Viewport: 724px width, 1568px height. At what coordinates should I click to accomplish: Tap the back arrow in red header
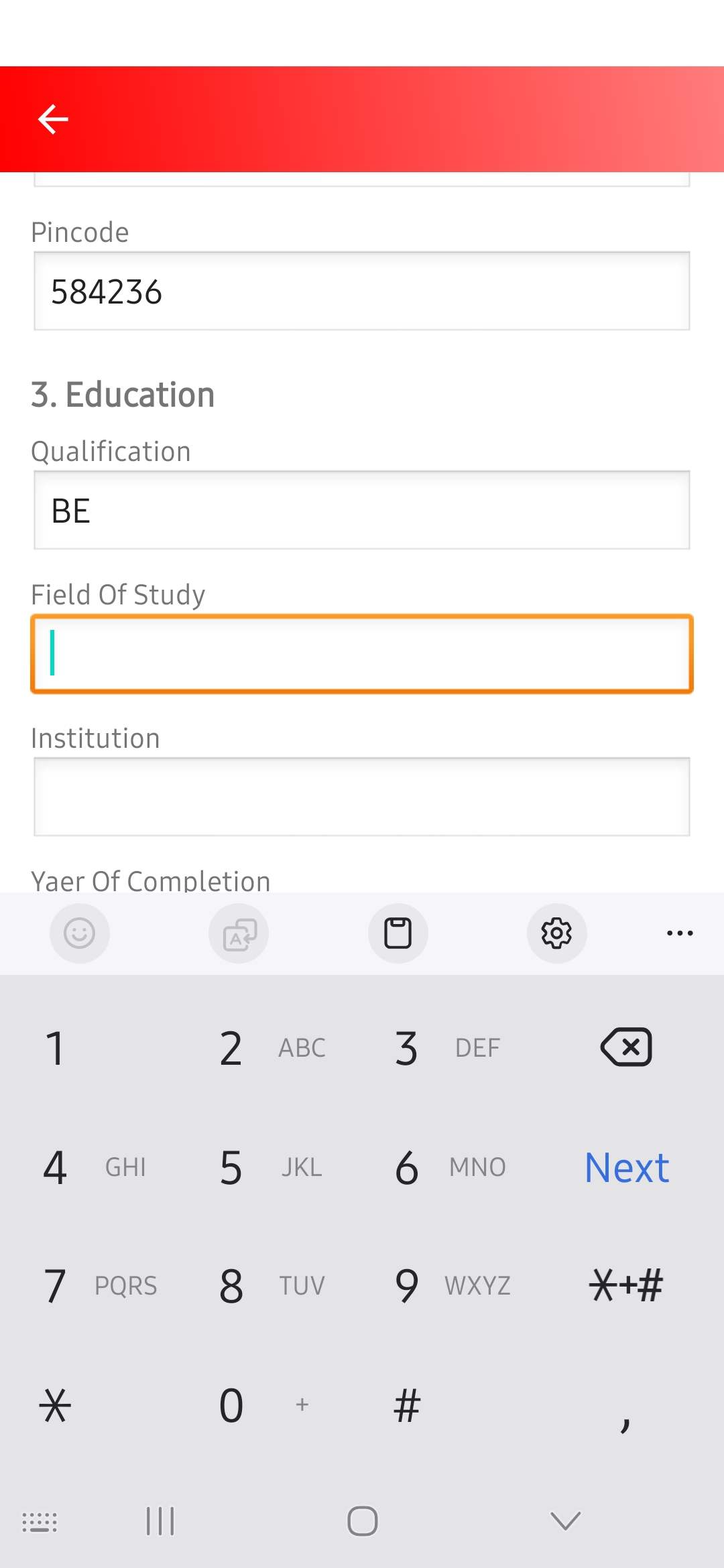[53, 119]
